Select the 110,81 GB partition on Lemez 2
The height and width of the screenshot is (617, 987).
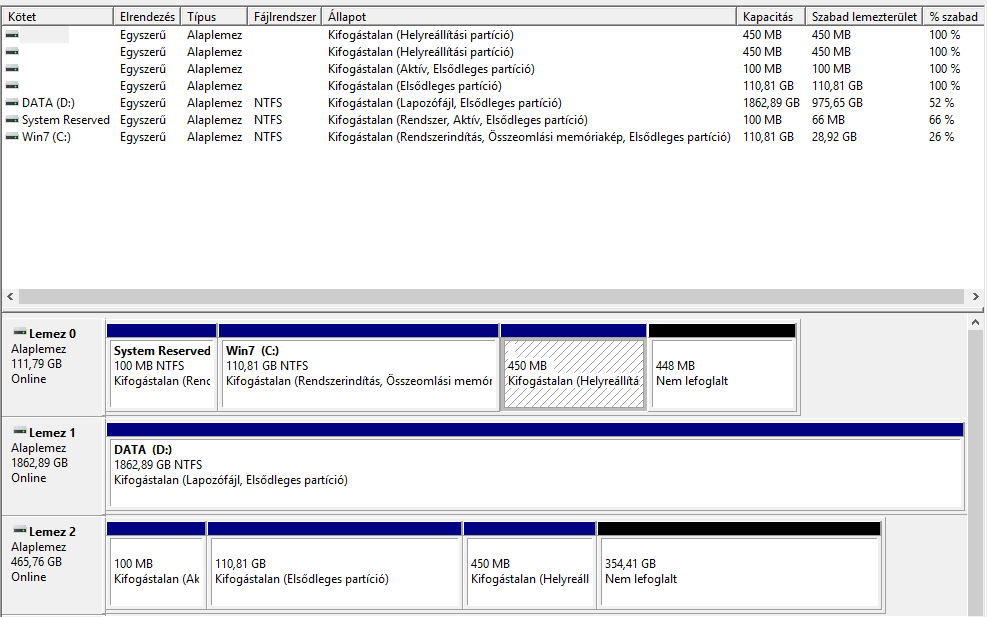coord(334,565)
